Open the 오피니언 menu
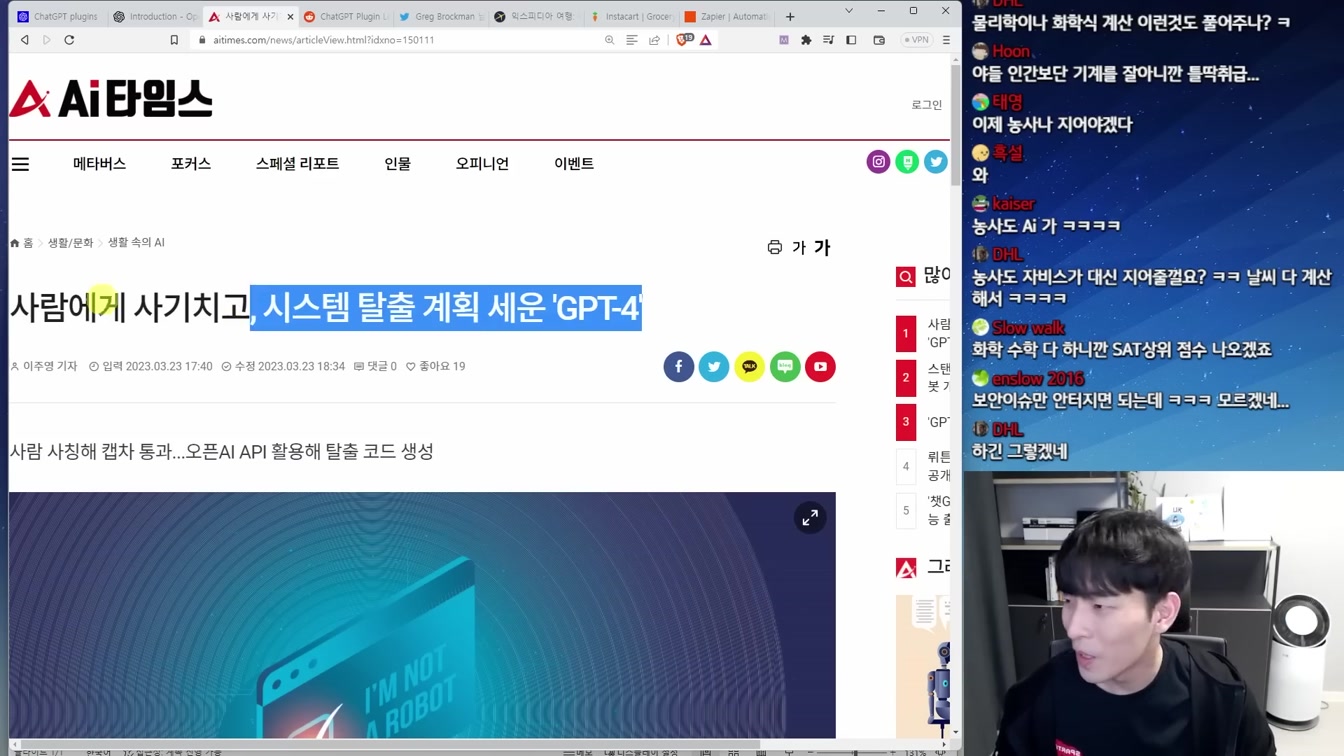 (x=482, y=164)
